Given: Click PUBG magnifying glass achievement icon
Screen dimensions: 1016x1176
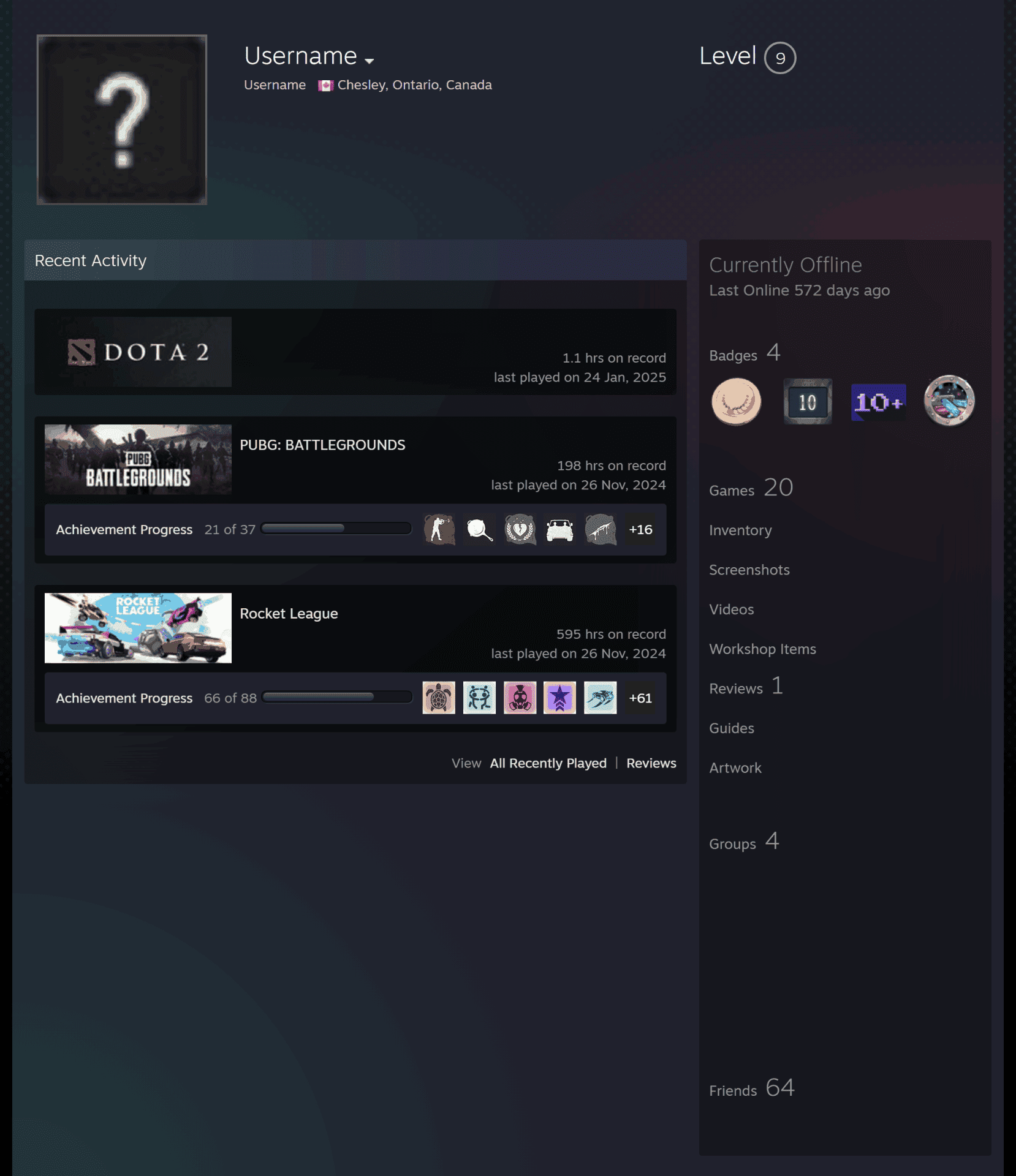Looking at the screenshot, I should (x=479, y=530).
